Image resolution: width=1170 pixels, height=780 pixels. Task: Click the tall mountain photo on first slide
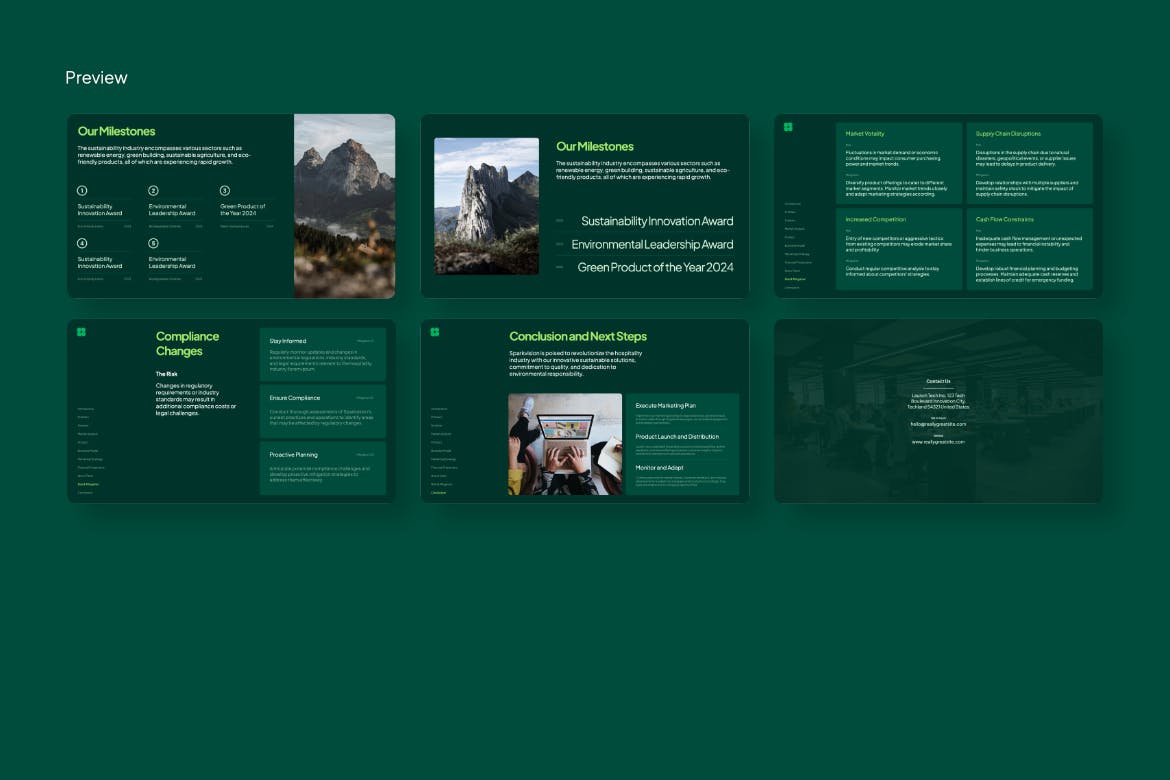[344, 206]
